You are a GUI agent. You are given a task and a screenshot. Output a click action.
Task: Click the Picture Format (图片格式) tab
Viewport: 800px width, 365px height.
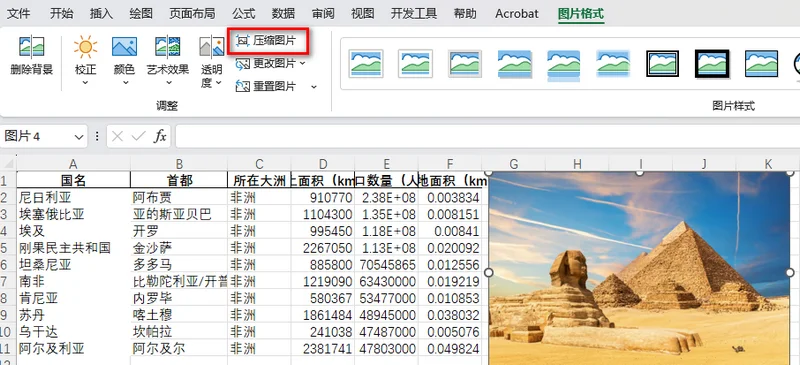coord(581,14)
